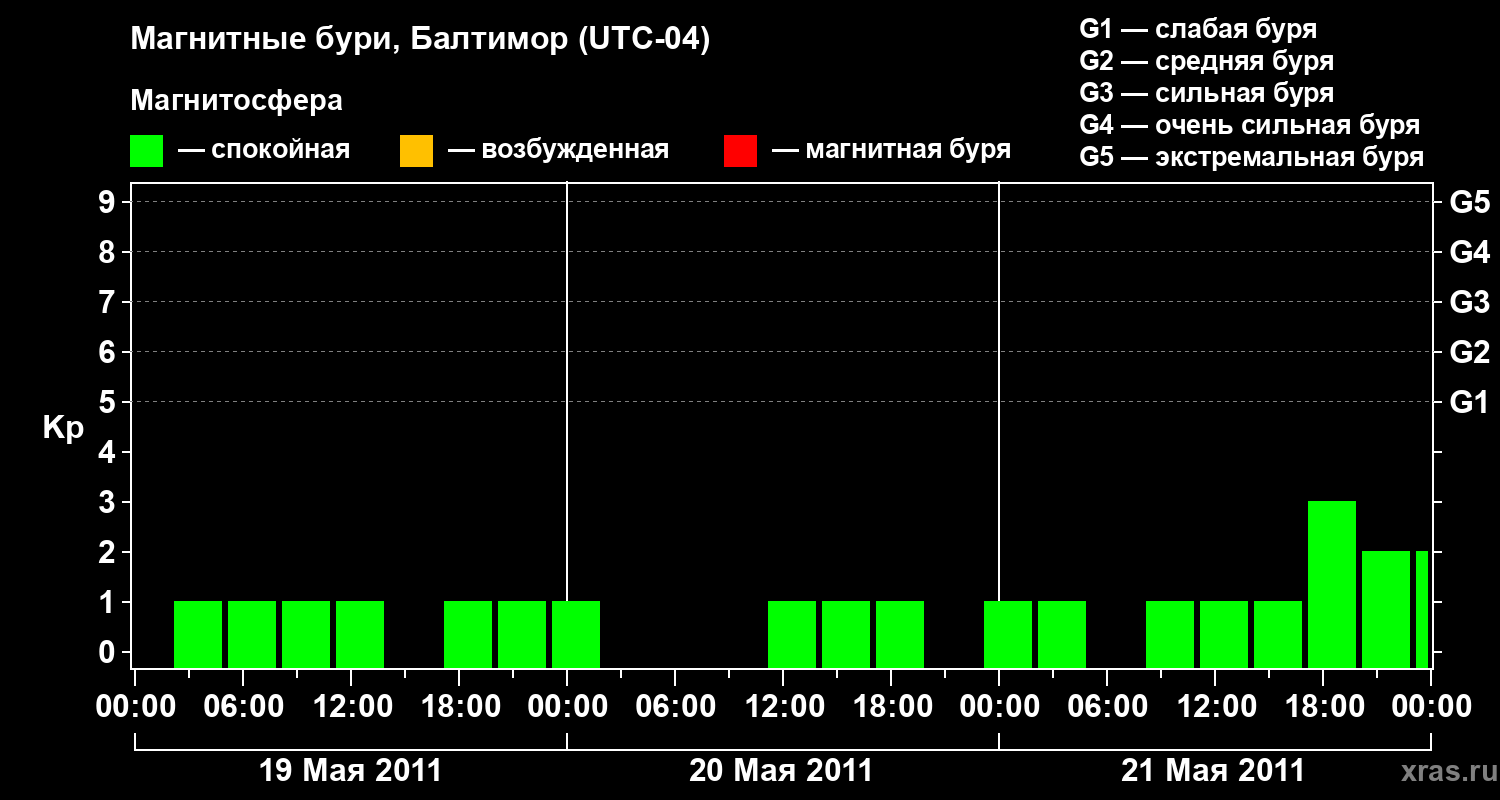Click the '19 Мая 2011' date label
Screen dimensions: 1500x800
tap(350, 771)
